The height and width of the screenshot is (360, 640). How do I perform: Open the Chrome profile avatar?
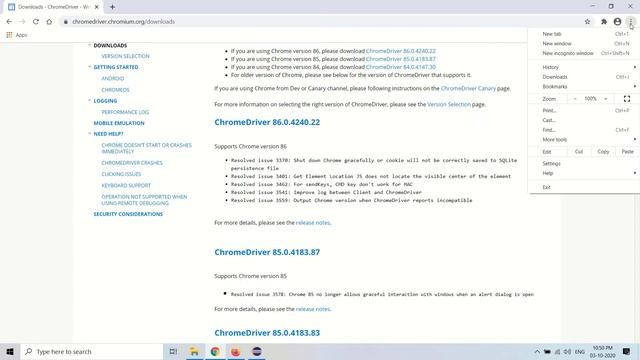[617, 22]
